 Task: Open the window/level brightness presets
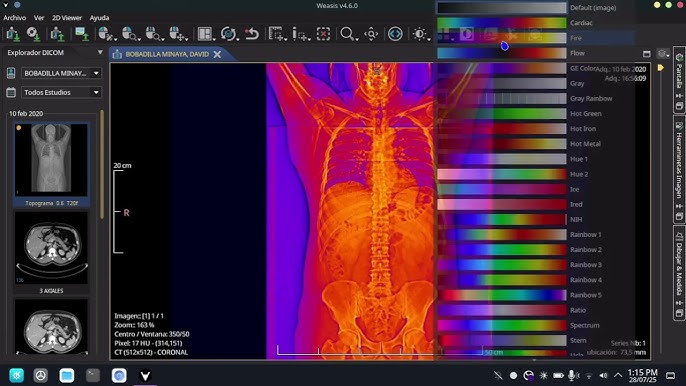pyautogui.click(x=420, y=34)
